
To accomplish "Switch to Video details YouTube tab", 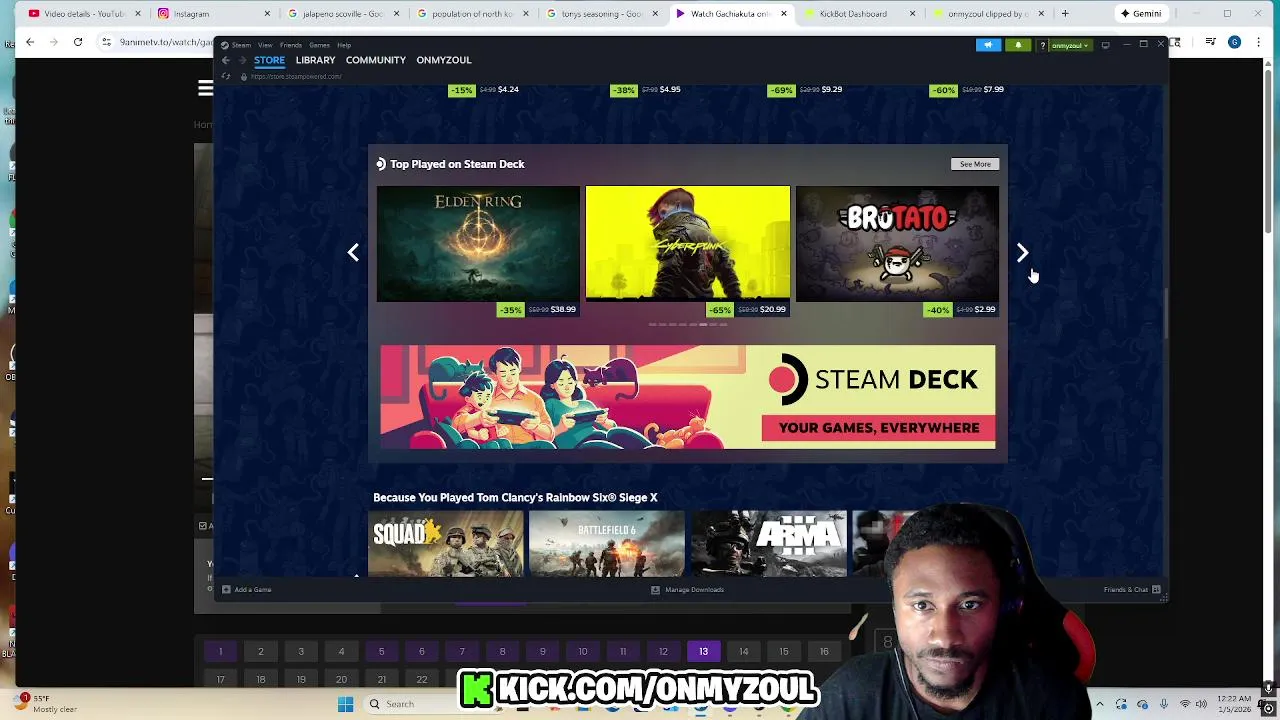I will click(x=86, y=14).
